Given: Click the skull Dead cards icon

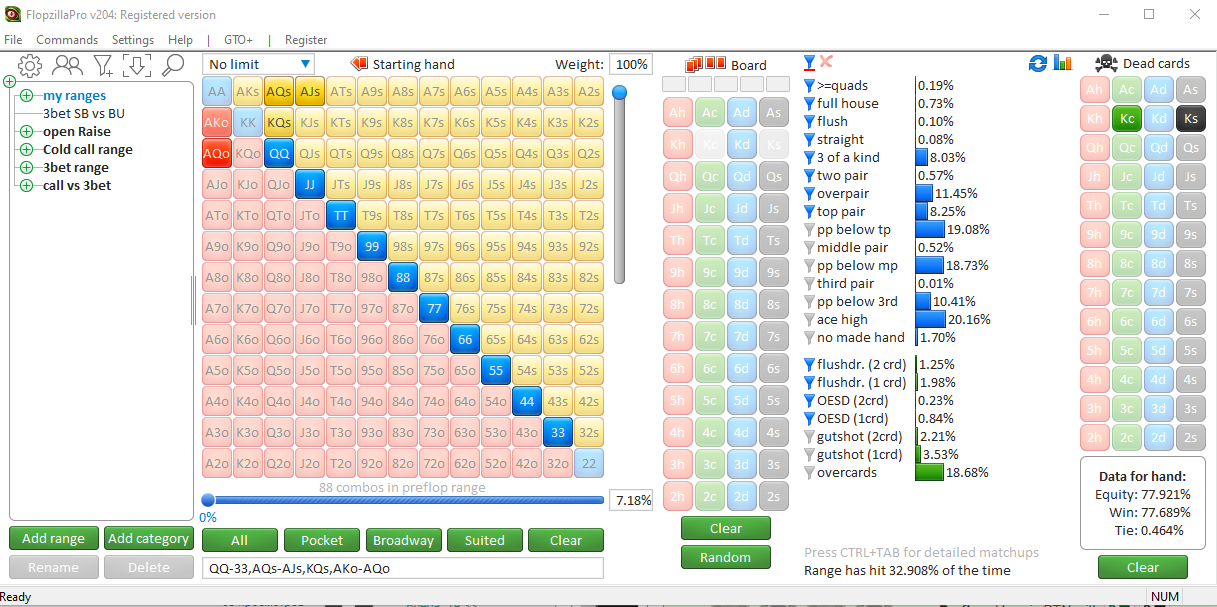Looking at the screenshot, I should coord(1106,63).
